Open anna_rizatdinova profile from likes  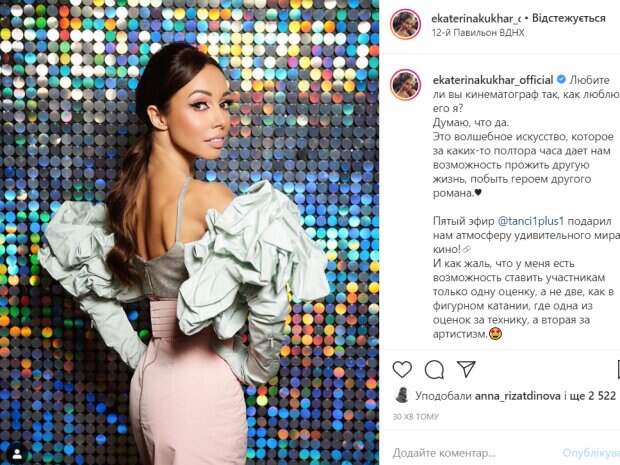[517, 396]
